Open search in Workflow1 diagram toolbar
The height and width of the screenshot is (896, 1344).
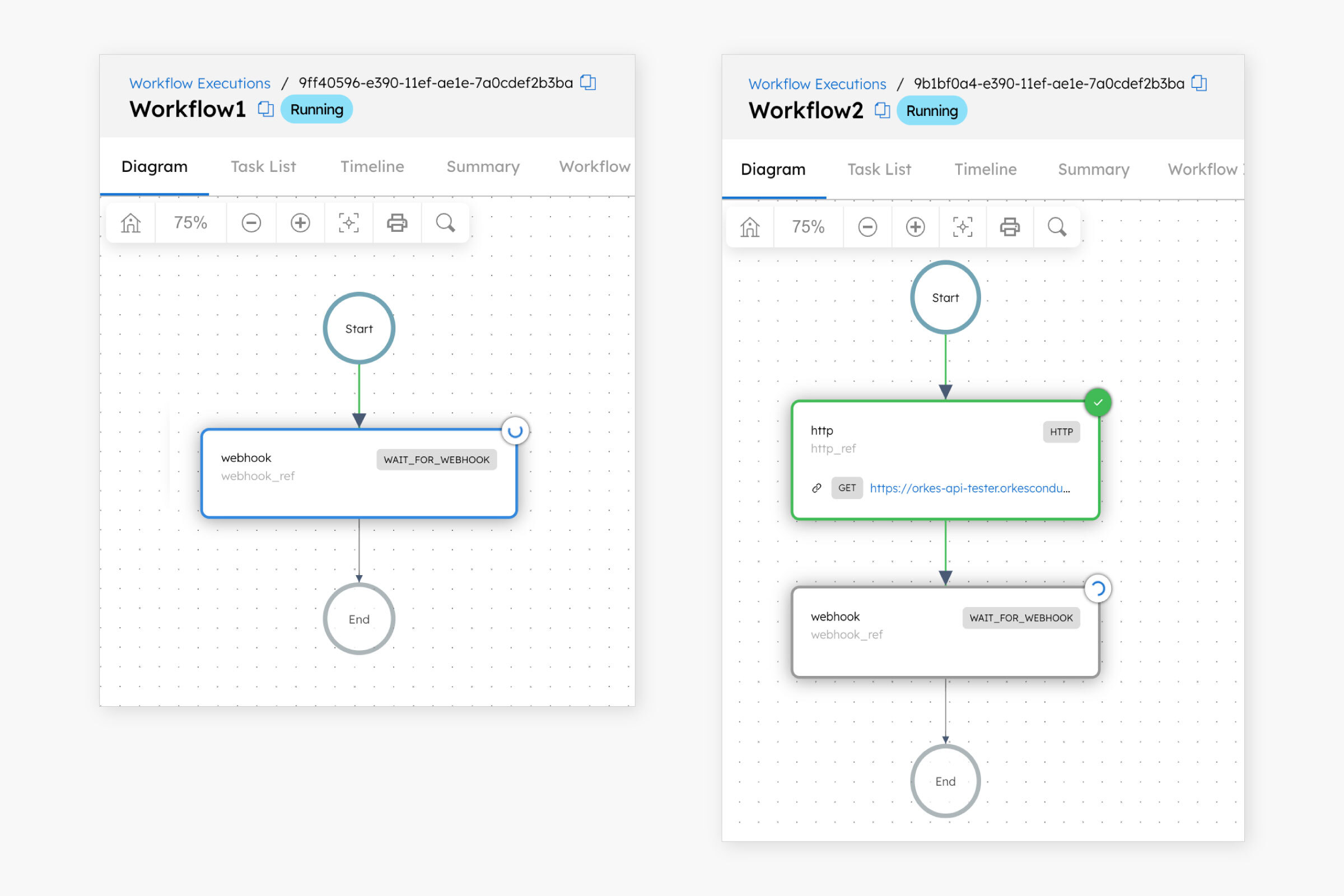coord(446,223)
